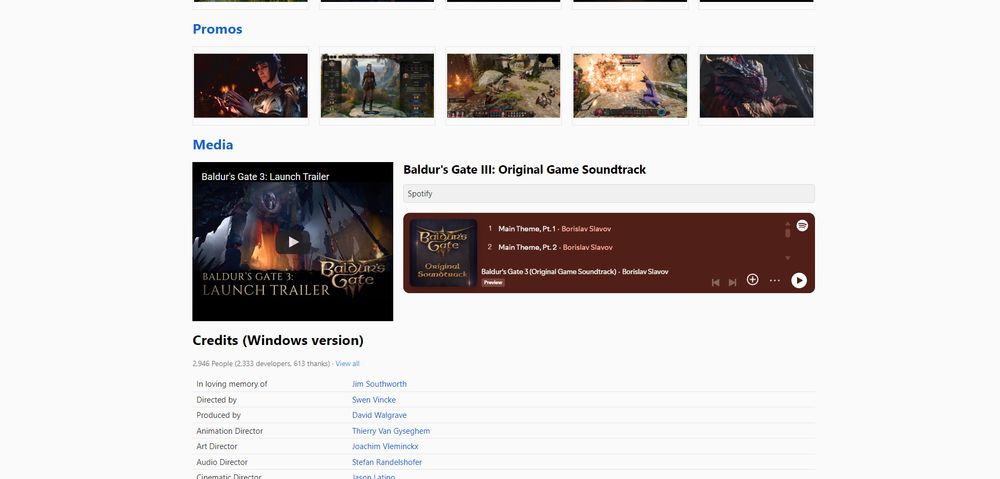Open promo image of campsite gameplay

point(503,85)
